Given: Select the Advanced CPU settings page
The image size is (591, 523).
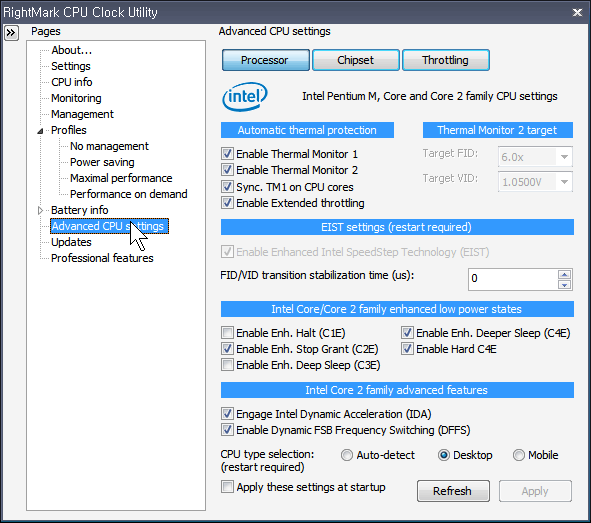Looking at the screenshot, I should [109, 226].
